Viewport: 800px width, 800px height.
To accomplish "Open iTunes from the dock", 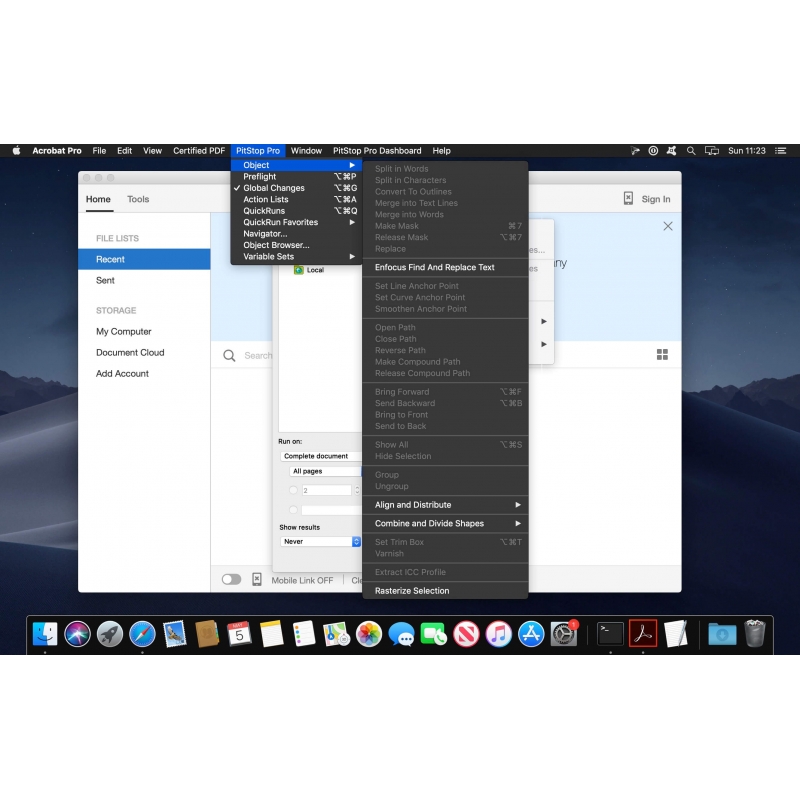I will coord(498,634).
